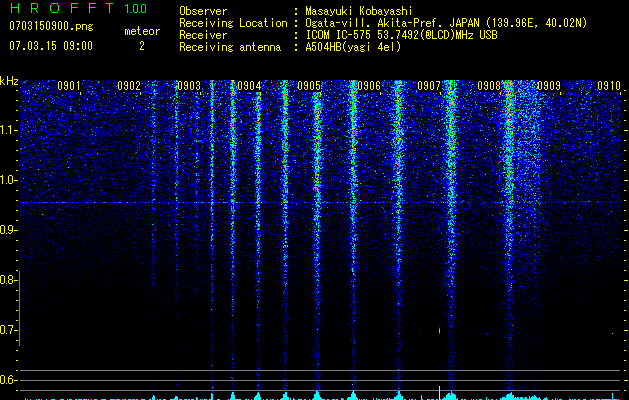The image size is (629, 400).
Task: Click the 0910 time marker
Action: pos(609,86)
